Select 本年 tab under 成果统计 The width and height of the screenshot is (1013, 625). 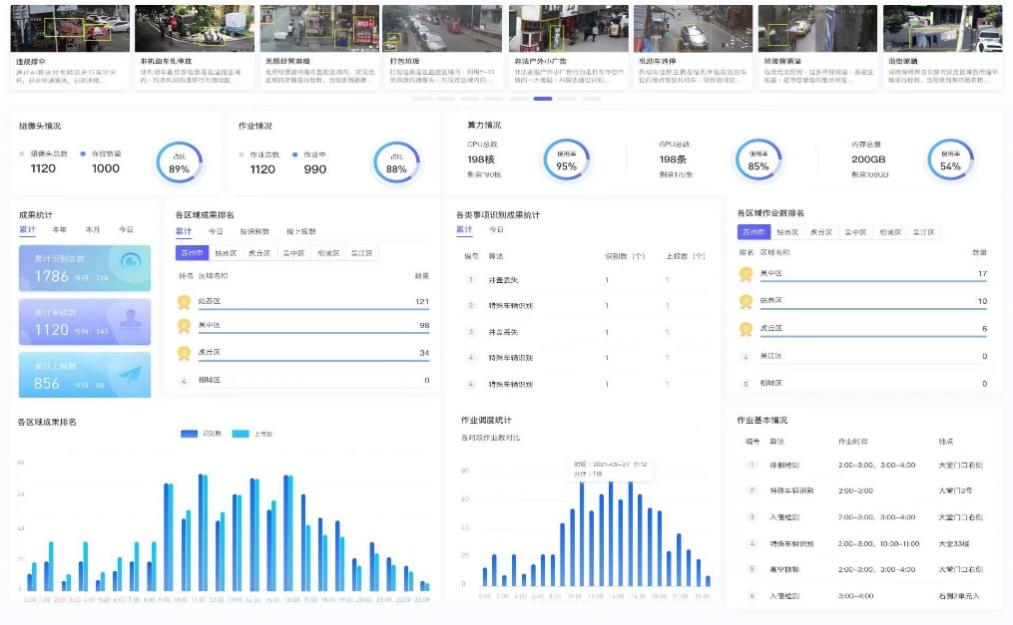[x=60, y=230]
